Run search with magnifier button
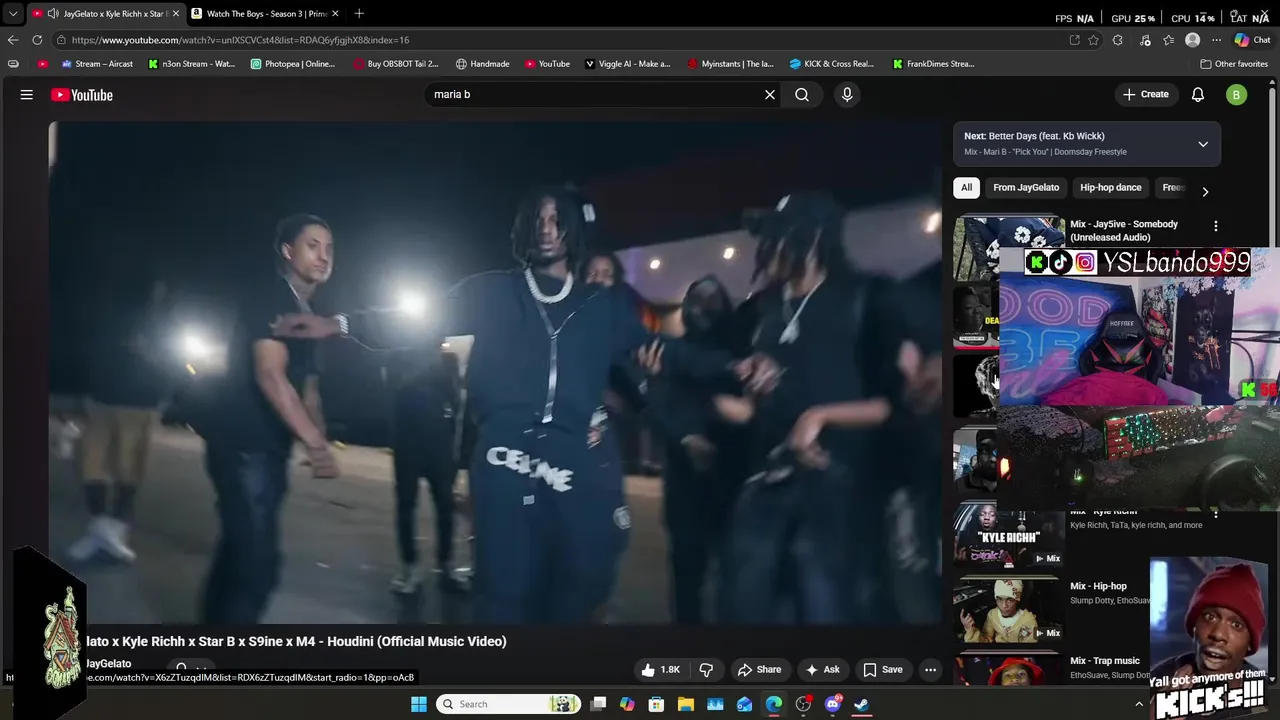1280x720 pixels. [x=802, y=94]
